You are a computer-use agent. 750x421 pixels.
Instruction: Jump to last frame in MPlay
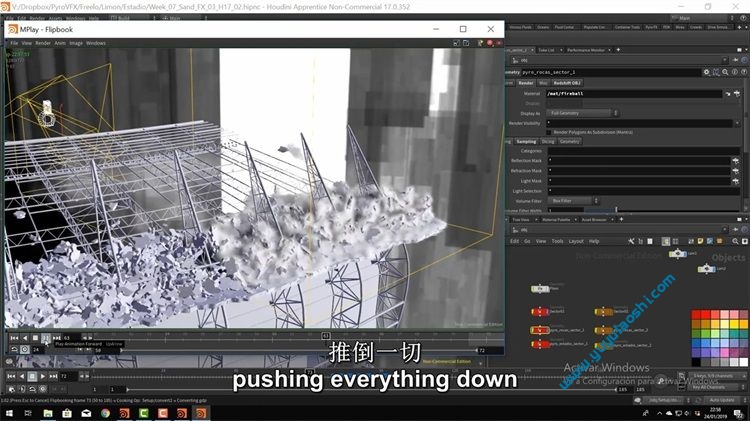click(x=56, y=338)
